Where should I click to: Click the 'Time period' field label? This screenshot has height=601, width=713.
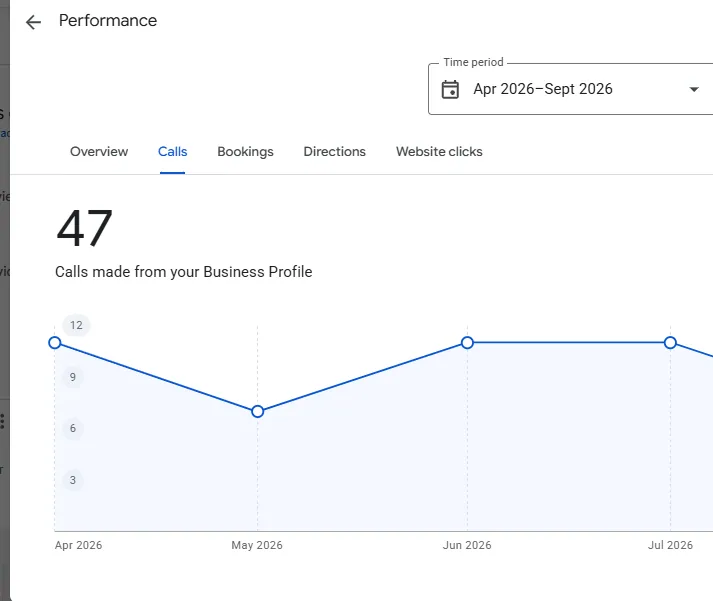(473, 62)
